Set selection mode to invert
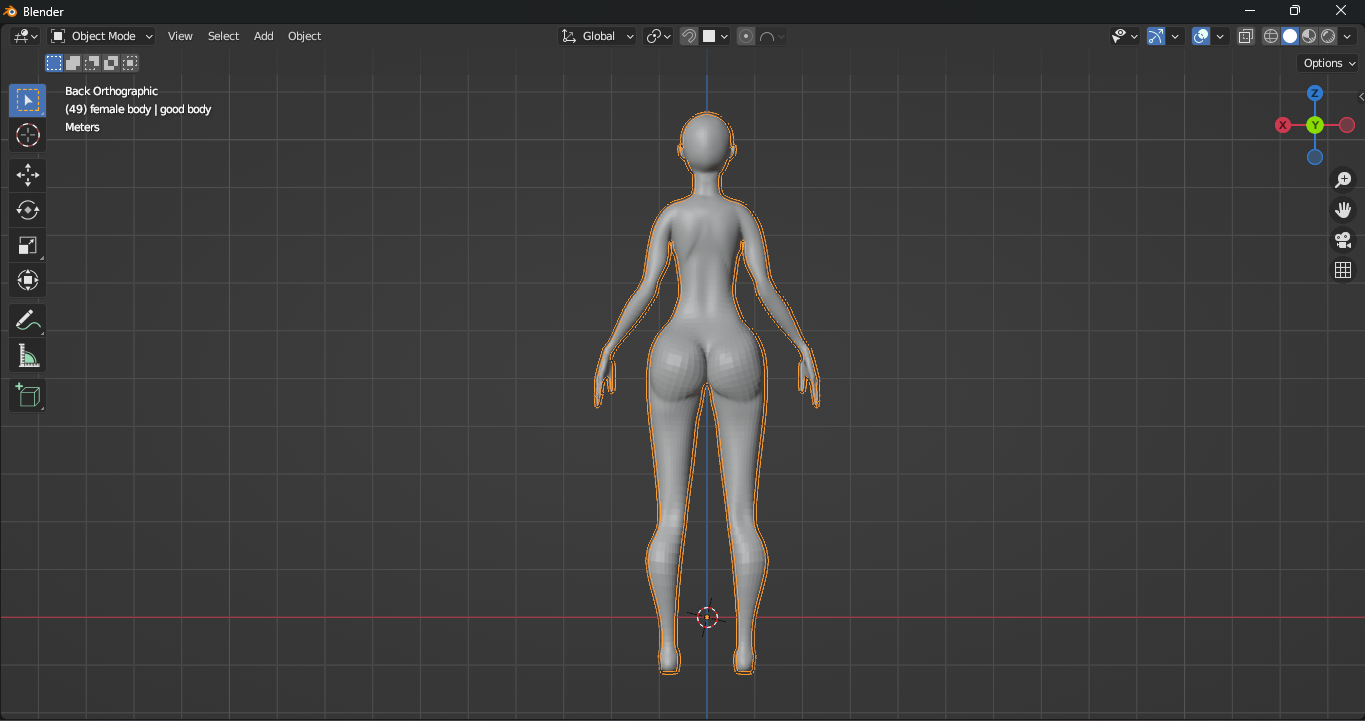This screenshot has width=1365, height=721. pos(111,63)
